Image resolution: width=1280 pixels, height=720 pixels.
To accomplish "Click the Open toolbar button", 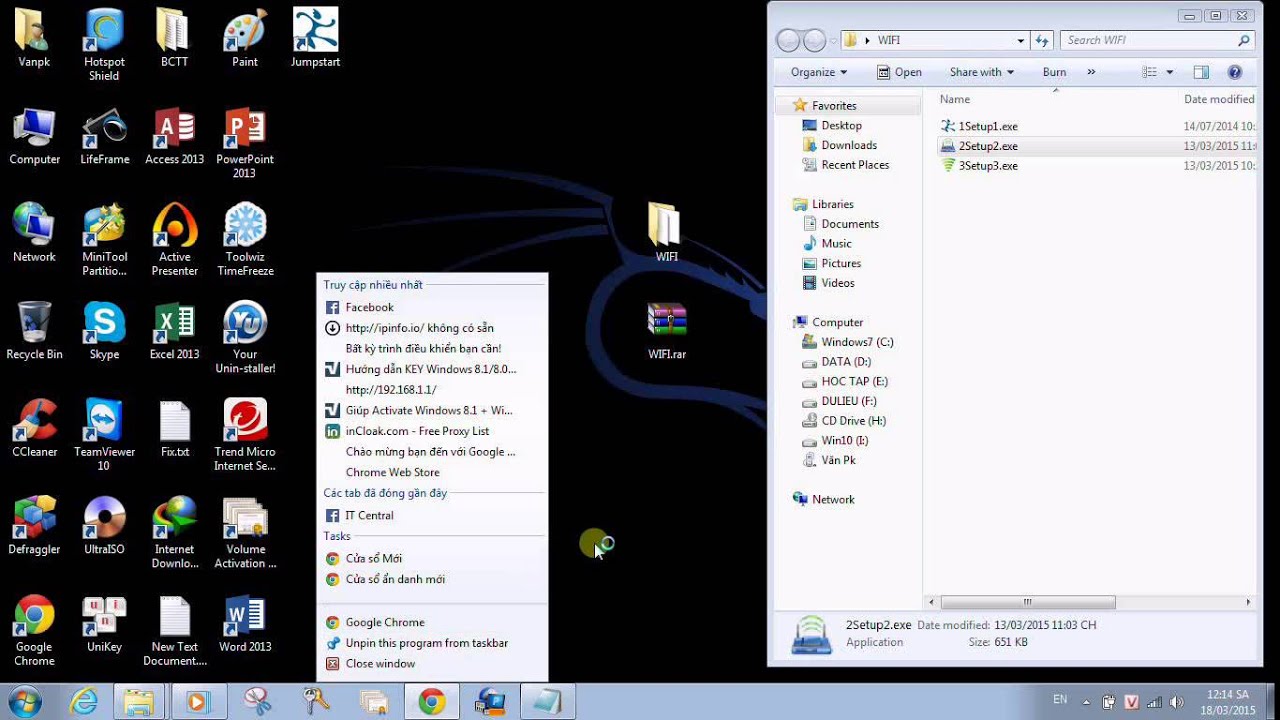I will coord(899,72).
